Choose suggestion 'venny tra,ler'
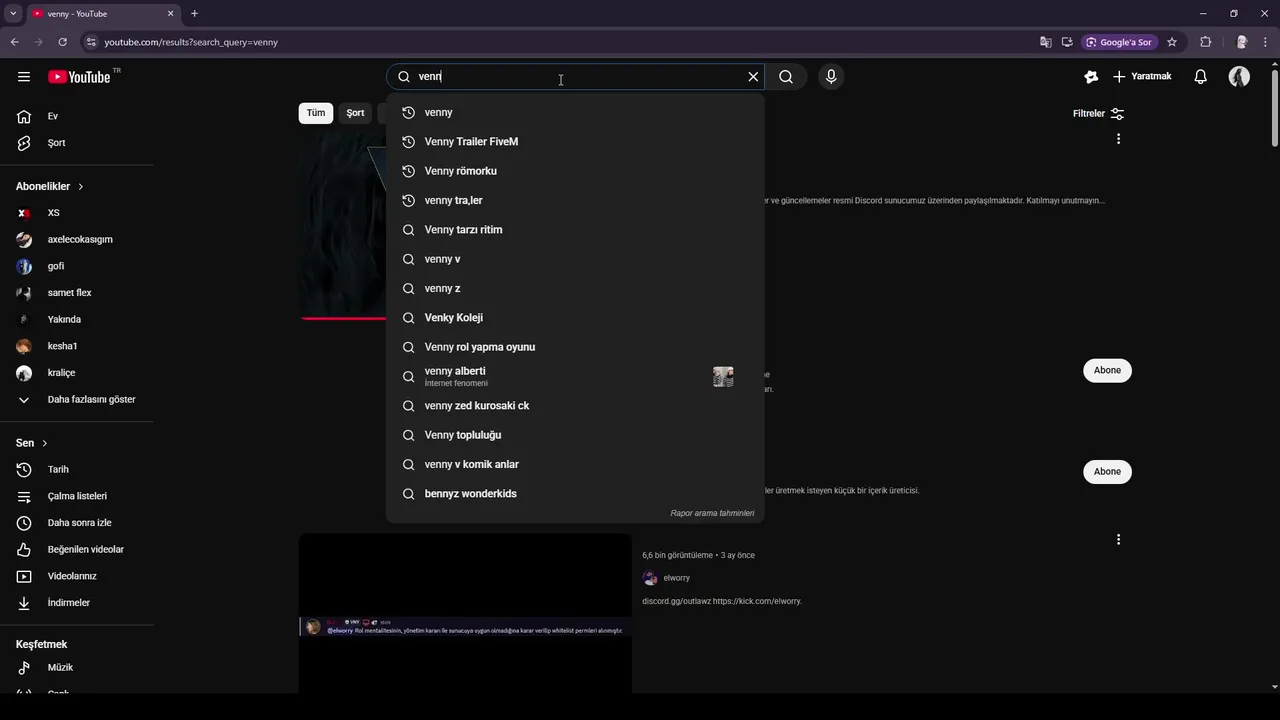This screenshot has height=720, width=1280. pos(575,201)
